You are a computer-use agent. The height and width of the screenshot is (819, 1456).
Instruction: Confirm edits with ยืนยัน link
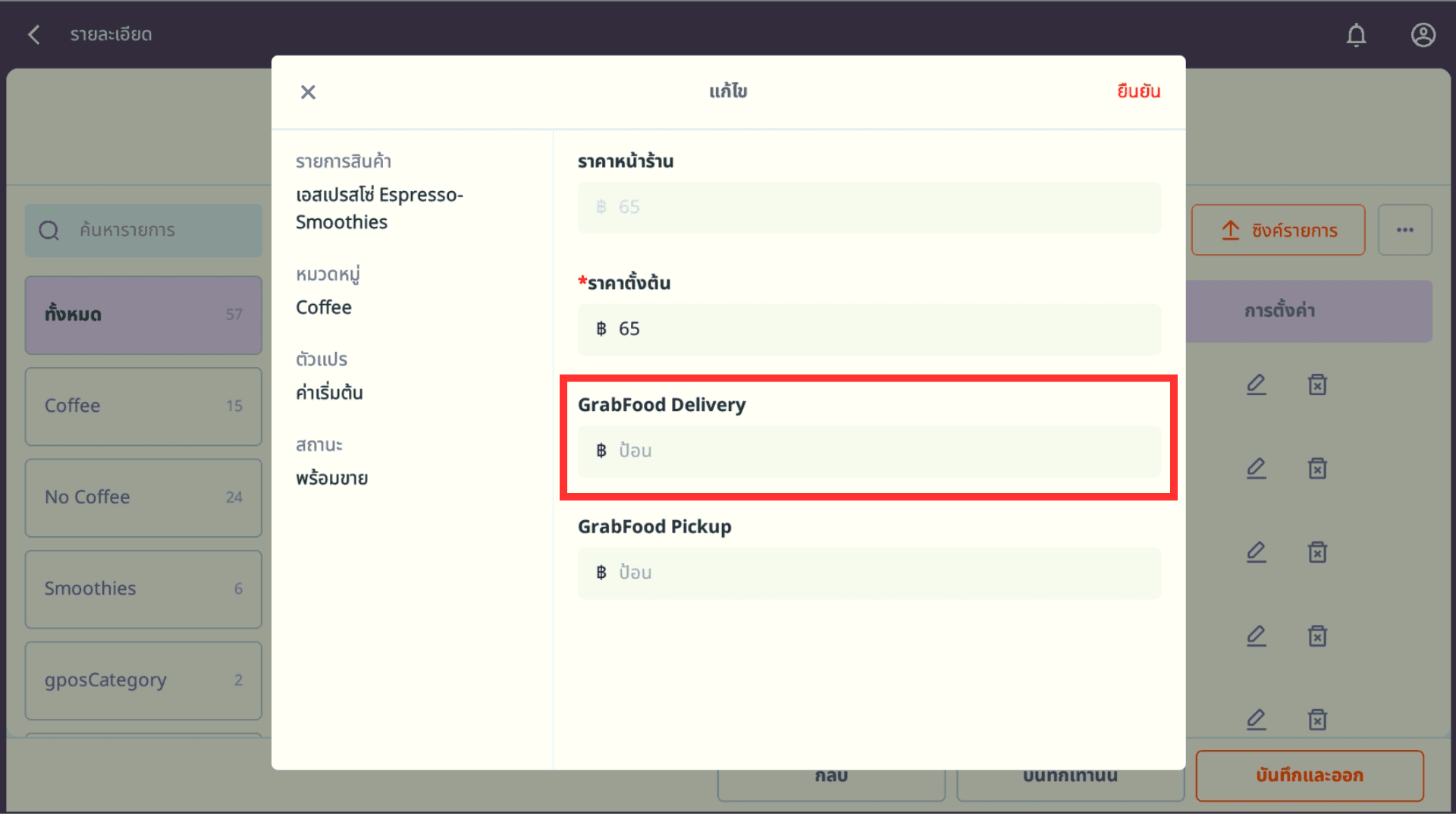click(x=1138, y=91)
